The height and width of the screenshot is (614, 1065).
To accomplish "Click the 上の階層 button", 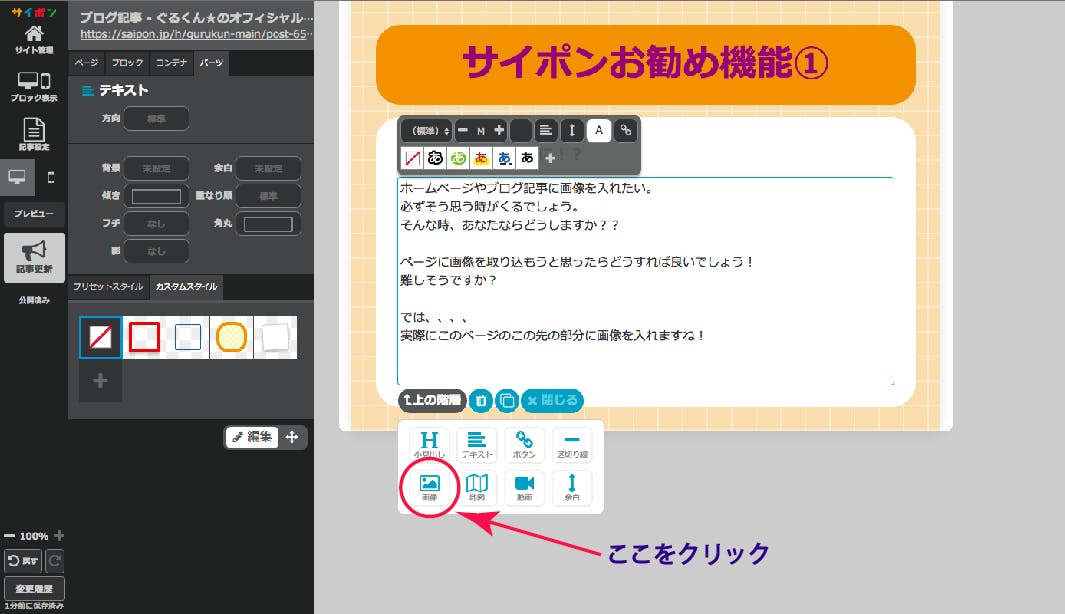I will point(432,400).
